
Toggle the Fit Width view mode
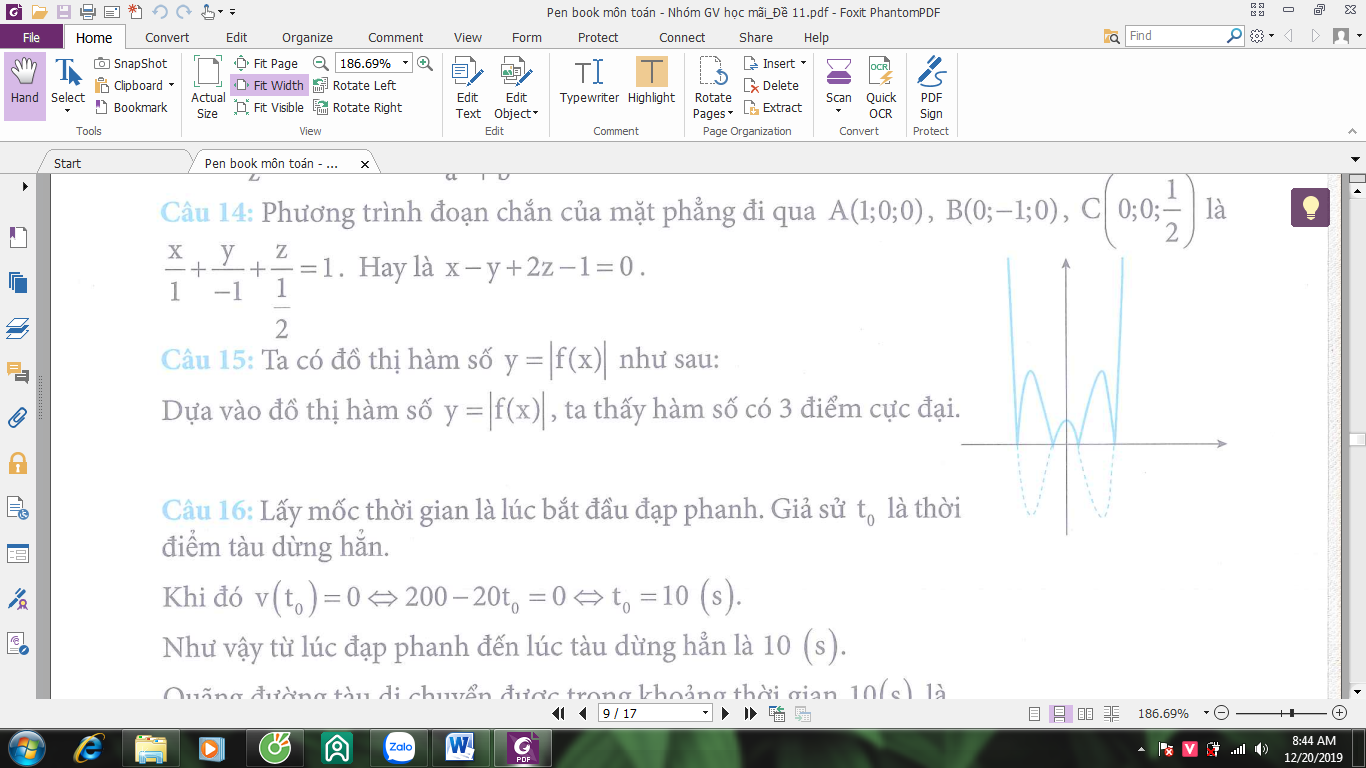[268, 85]
